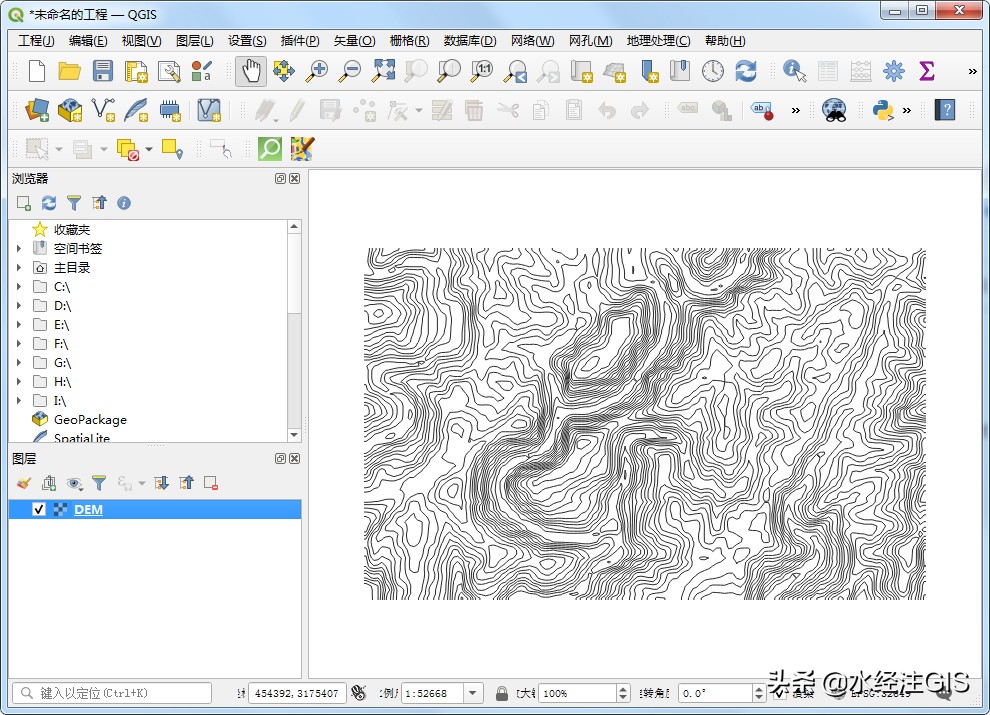This screenshot has height=715, width=990.
Task: Filter the Browser panel tree
Action: click(x=74, y=203)
